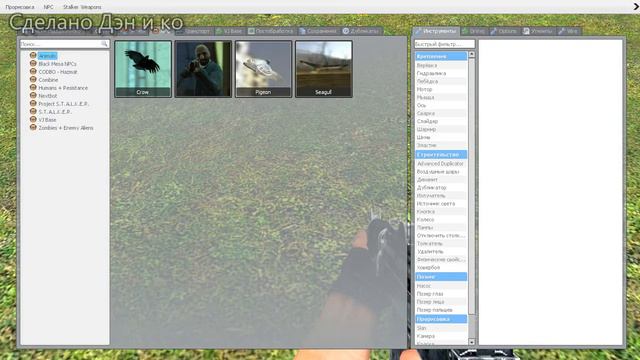Collapse the Крепления tool category header
Screen dimensions: 640x360
(x=441, y=56)
